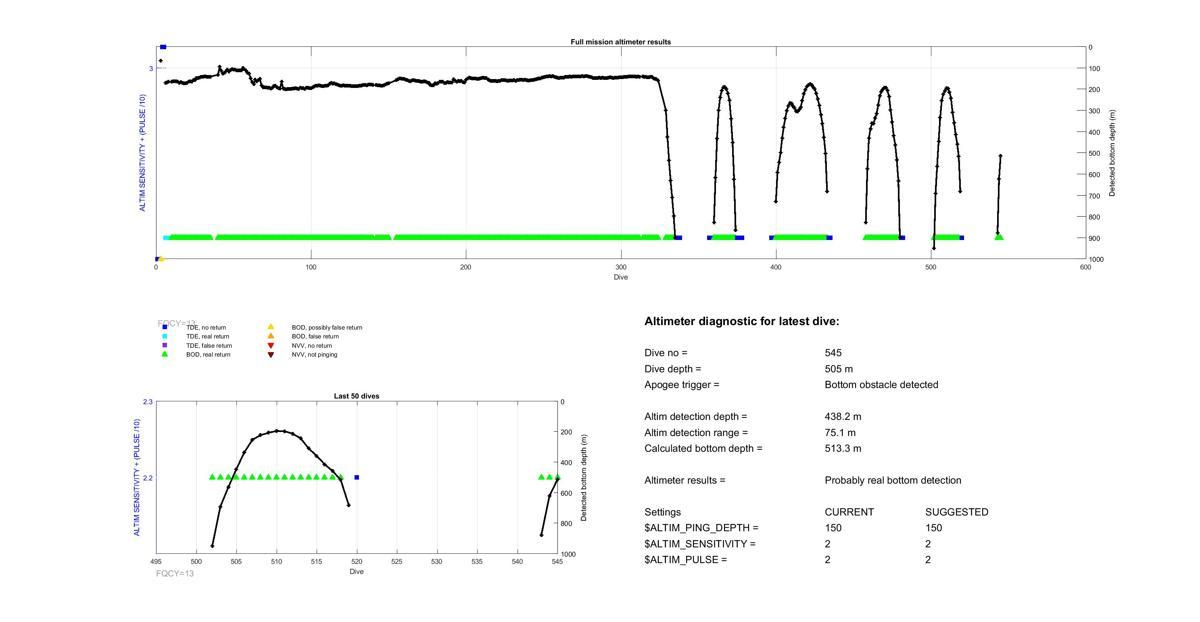Click the 'Altim detection range =' label
Screen dimensions: 1200x622
(696, 433)
